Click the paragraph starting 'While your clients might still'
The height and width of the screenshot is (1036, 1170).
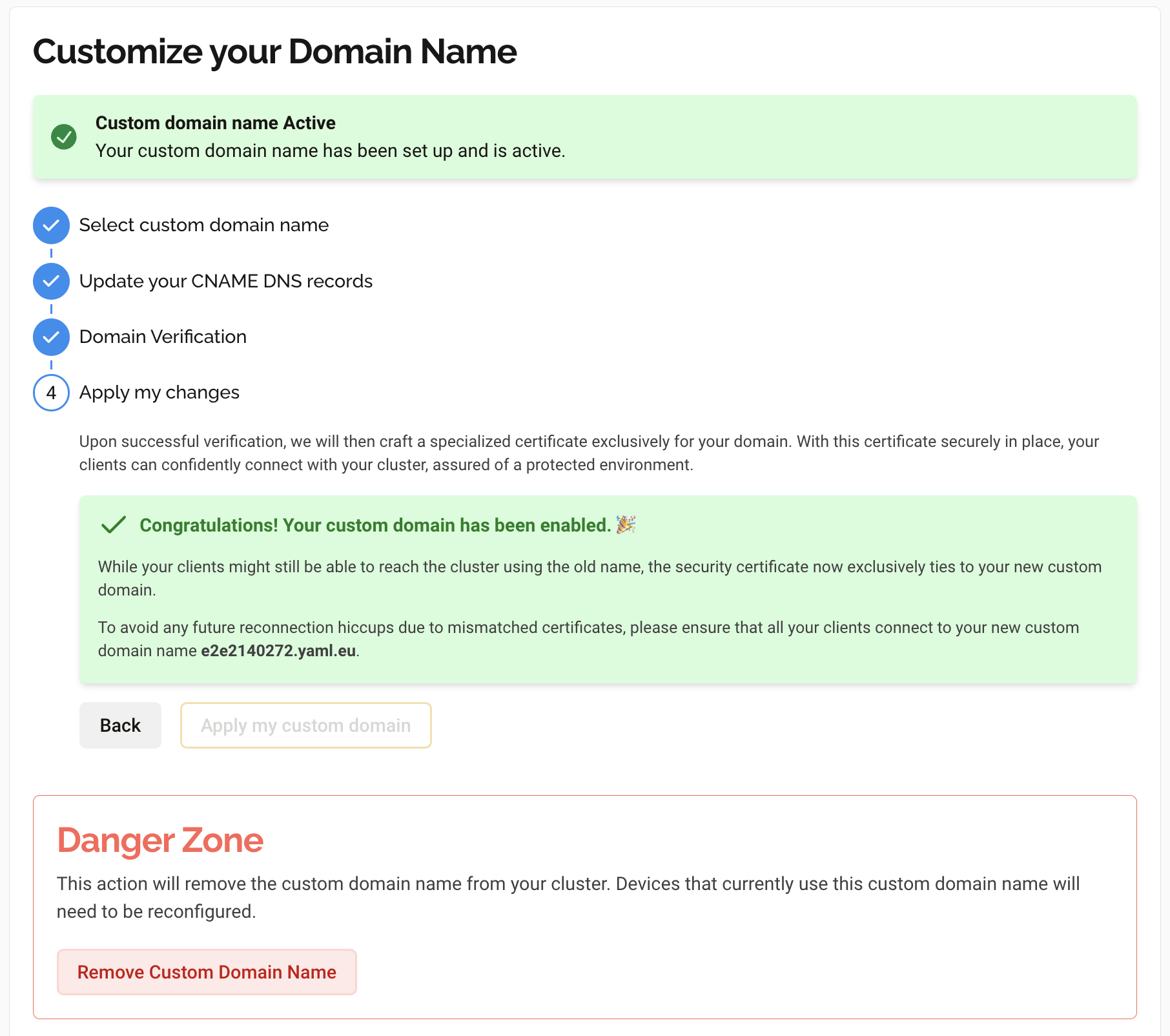(600, 578)
